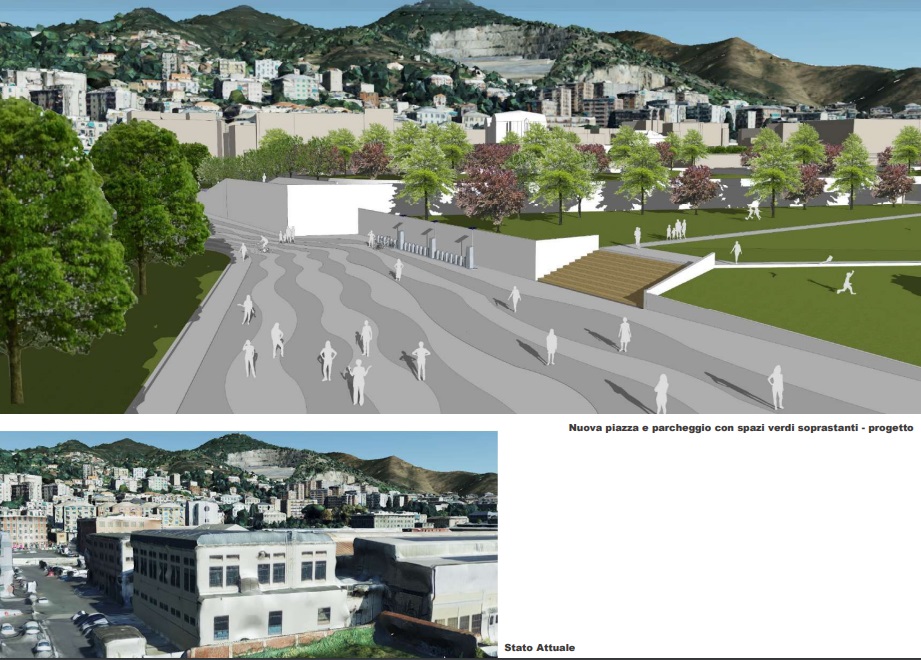This screenshot has height=660, width=921.
Task: Click the group of figures on the lawn path
Action: [x=677, y=230]
